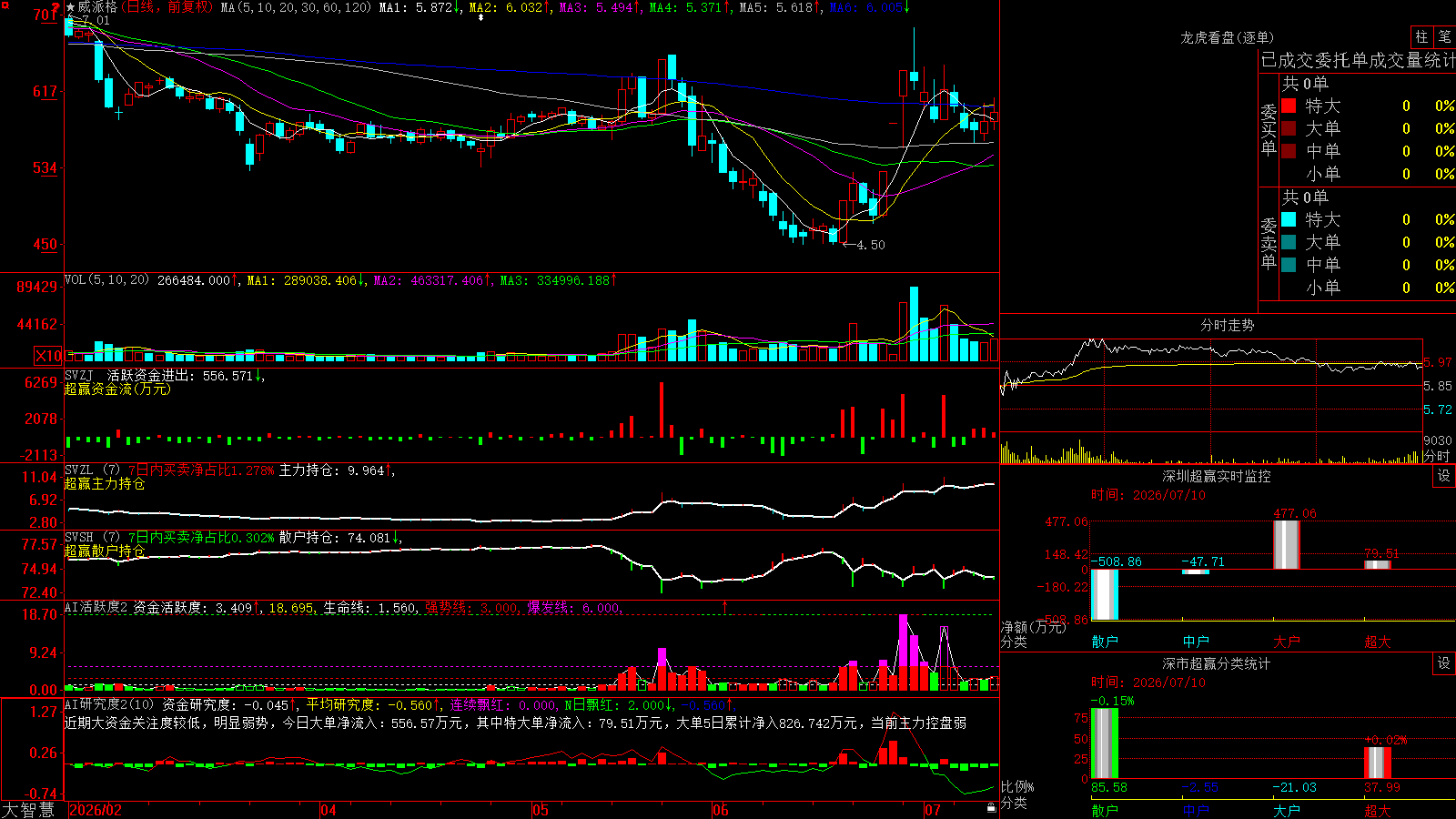Click the red question mark in the top-left corner

(x=56, y=8)
